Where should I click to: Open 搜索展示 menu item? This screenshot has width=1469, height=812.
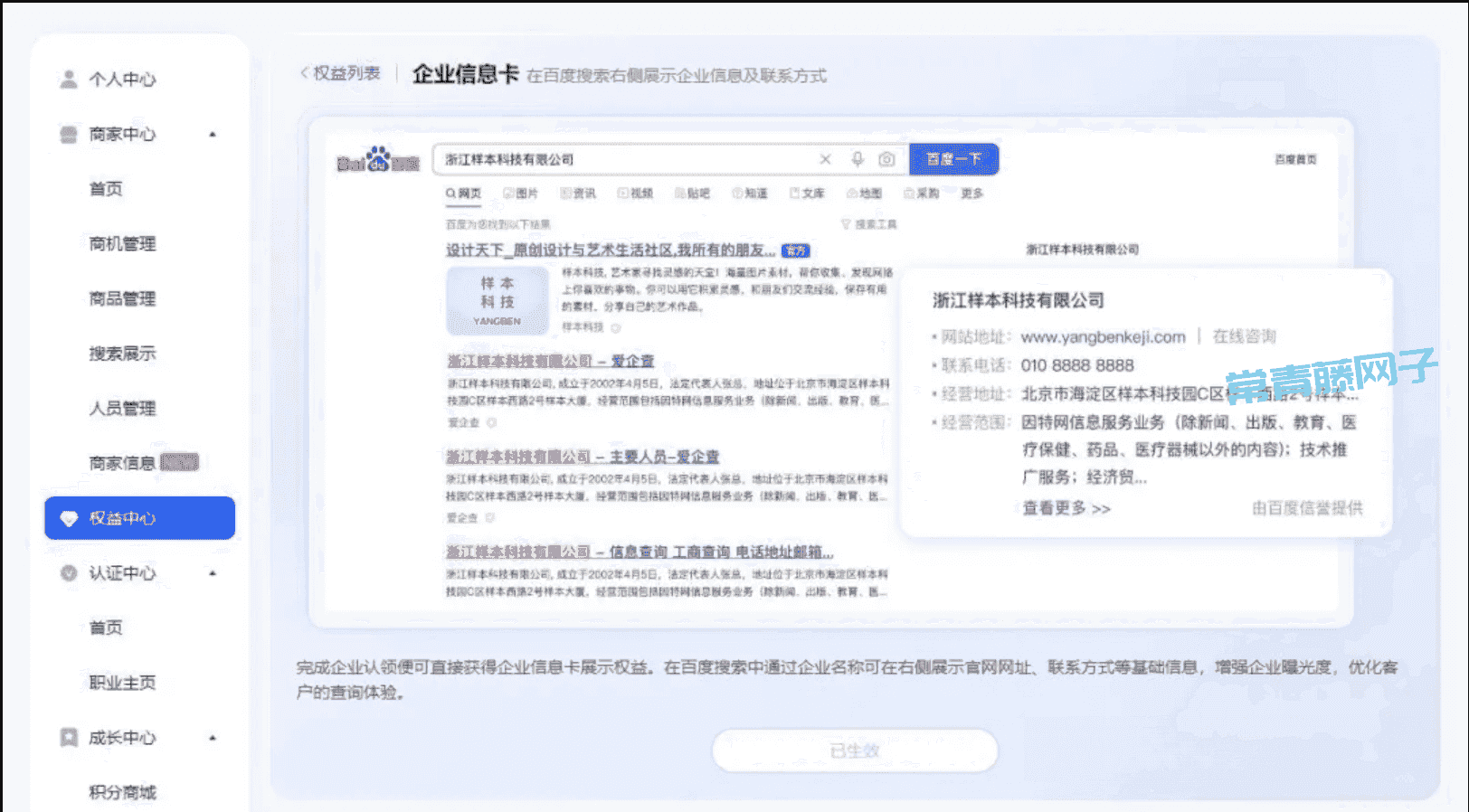[x=122, y=354]
